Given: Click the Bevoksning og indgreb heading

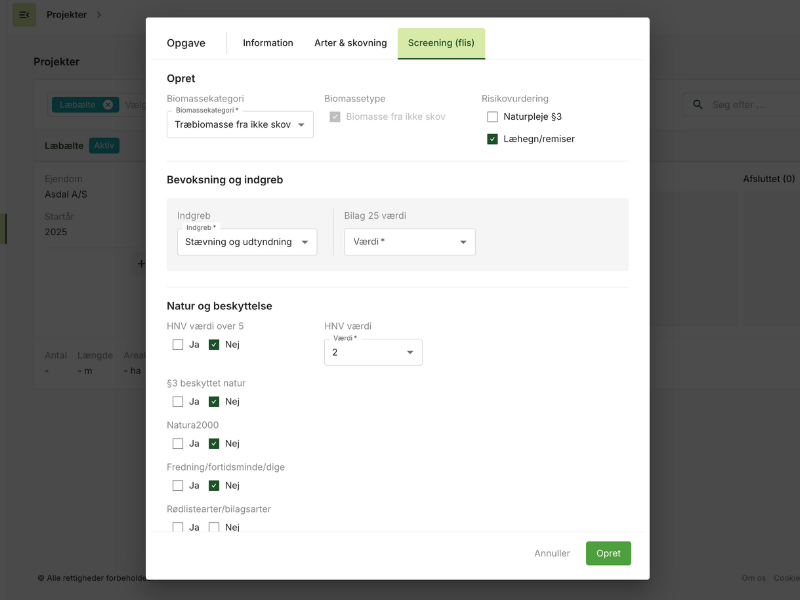Looking at the screenshot, I should pos(225,180).
